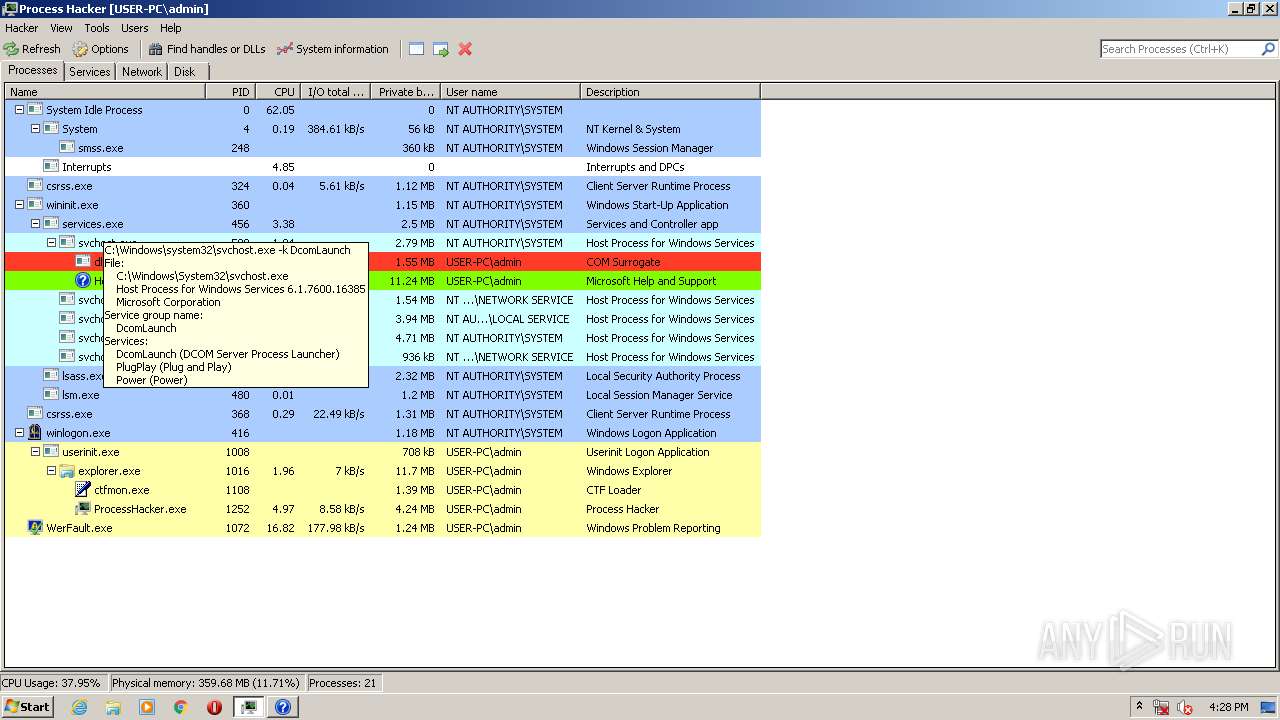Collapse the System process node

pyautogui.click(x=35, y=129)
